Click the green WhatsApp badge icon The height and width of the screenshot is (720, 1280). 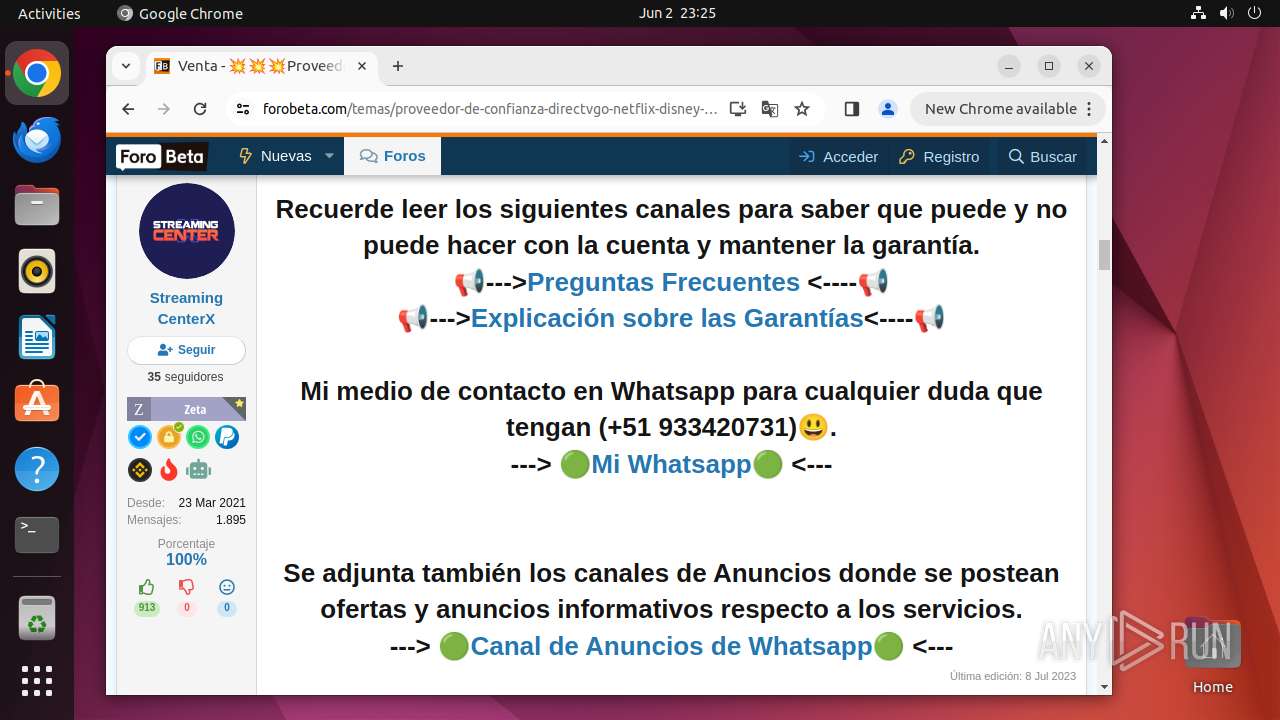(x=198, y=437)
